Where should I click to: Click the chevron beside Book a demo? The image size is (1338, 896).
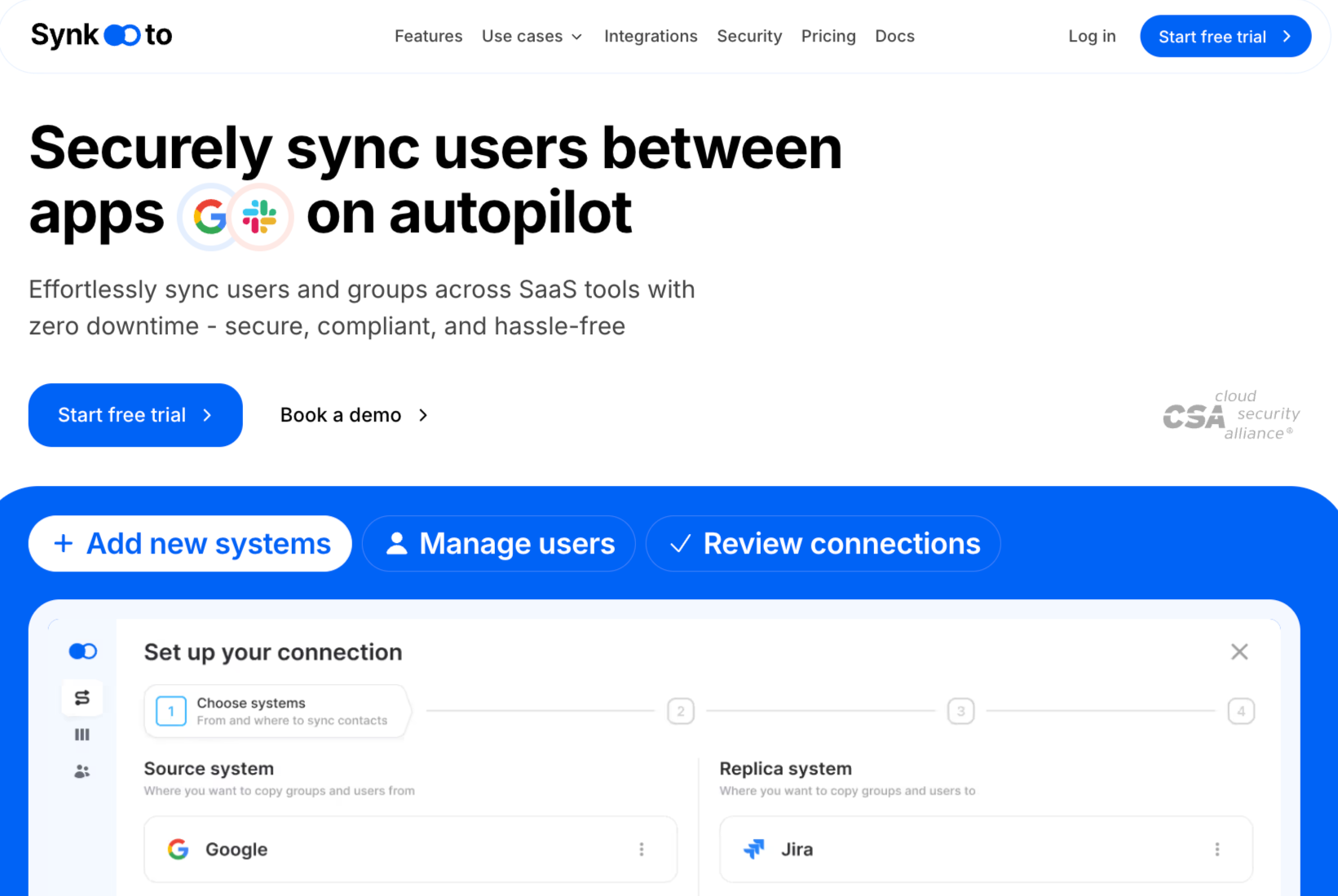[x=423, y=415]
